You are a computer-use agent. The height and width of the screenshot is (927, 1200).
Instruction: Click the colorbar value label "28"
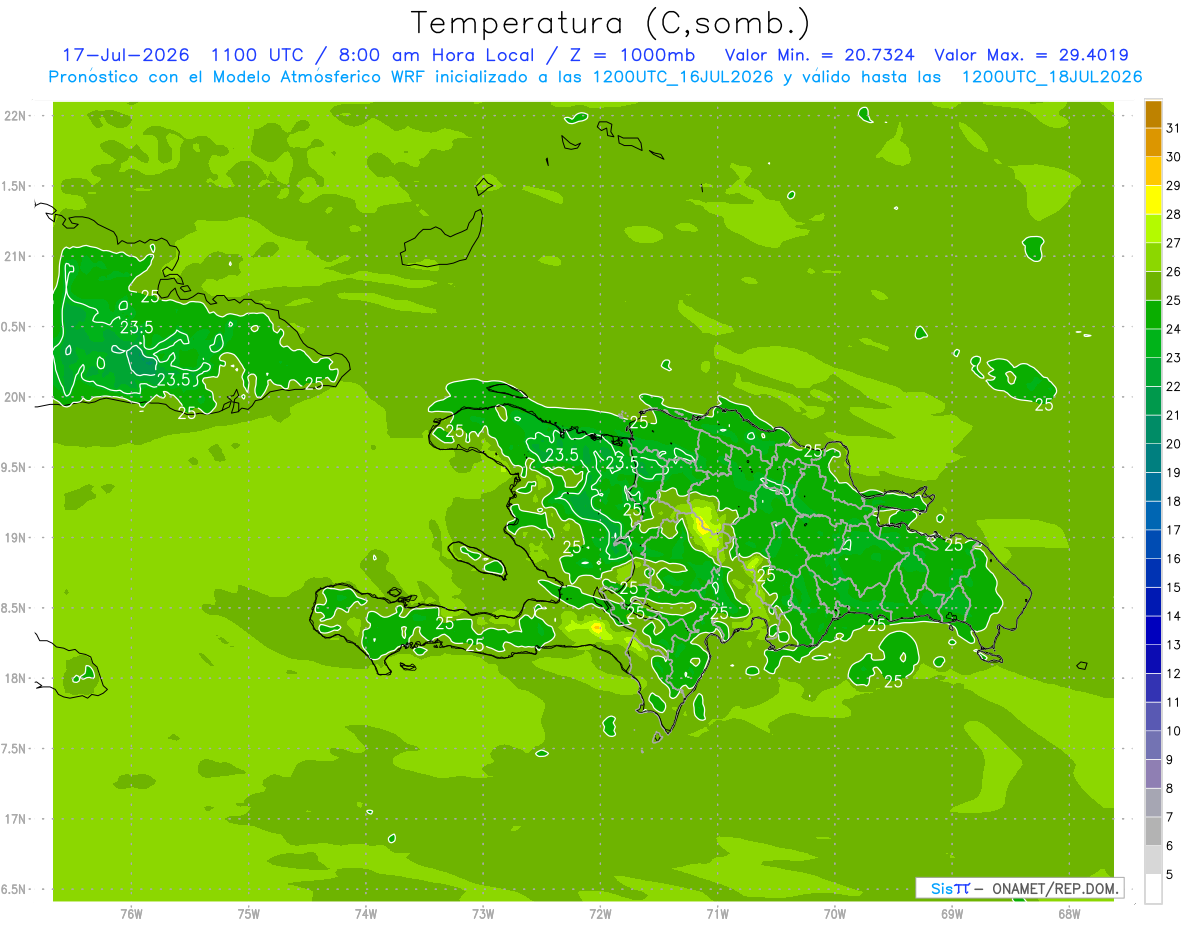point(1173,214)
